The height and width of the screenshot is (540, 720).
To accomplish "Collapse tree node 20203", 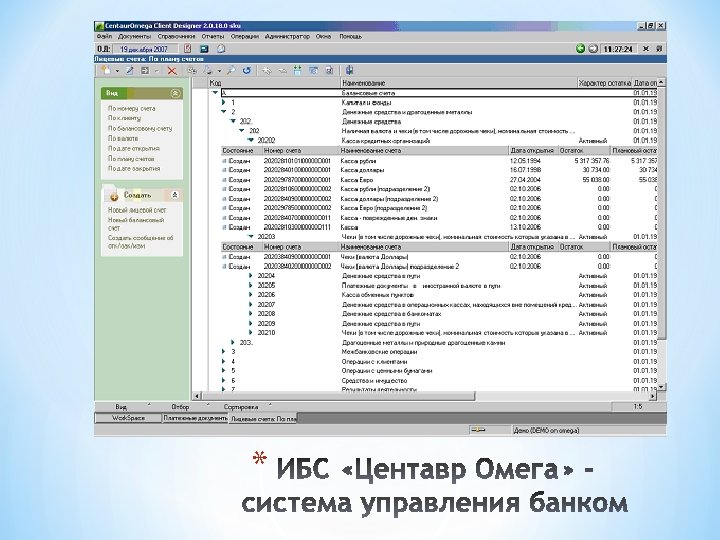I will tap(251, 236).
